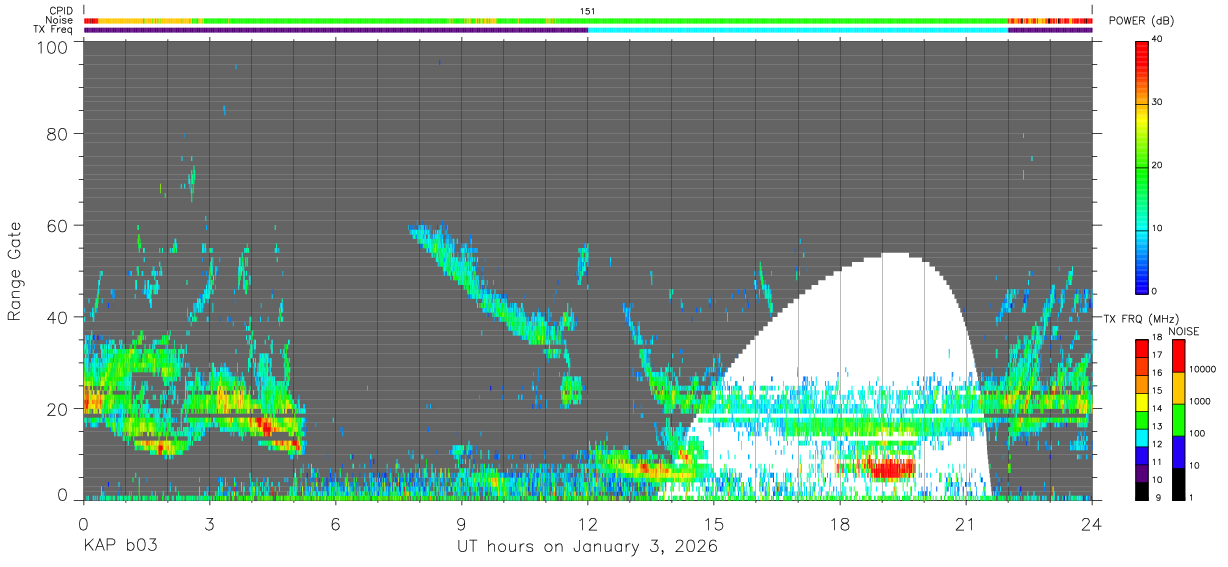The image size is (1228, 567).
Task: Click the Noise row label
Action: 61,20
